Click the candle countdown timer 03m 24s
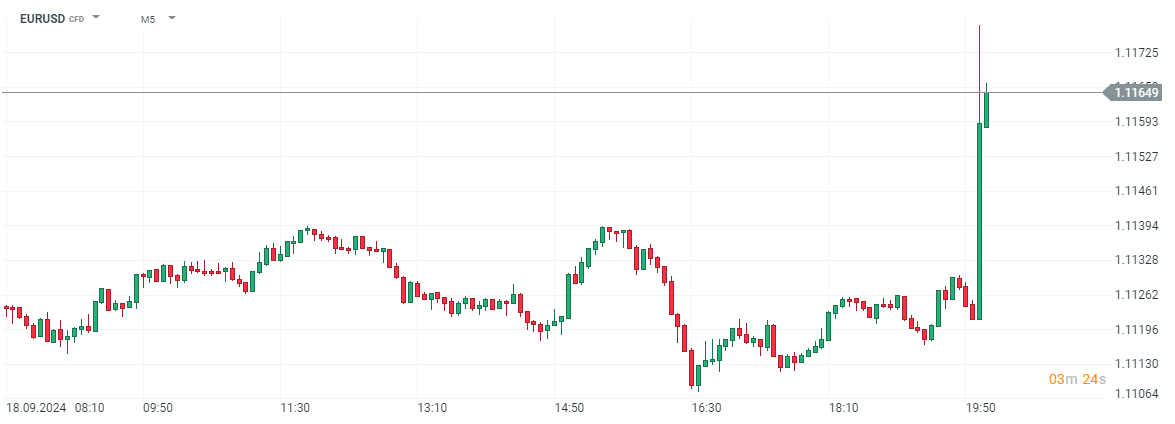 pos(1071,379)
